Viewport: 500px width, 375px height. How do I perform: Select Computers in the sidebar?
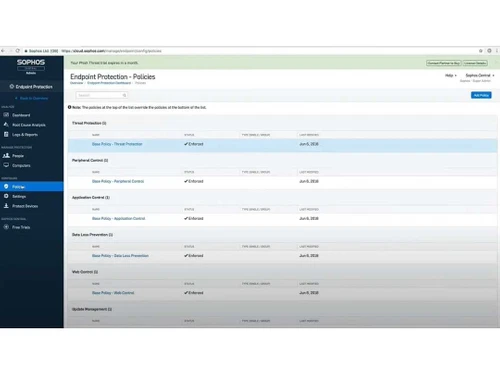pyautogui.click(x=21, y=165)
